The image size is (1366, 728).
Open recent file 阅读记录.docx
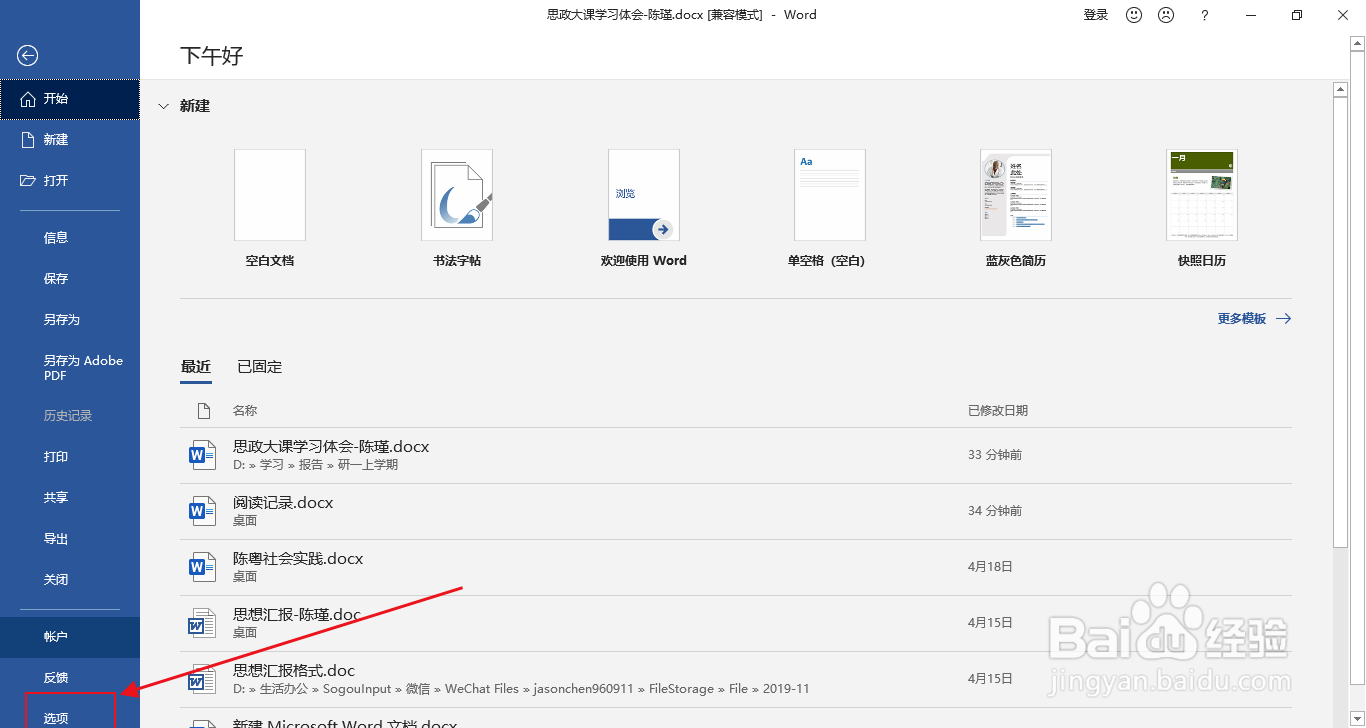click(736, 512)
